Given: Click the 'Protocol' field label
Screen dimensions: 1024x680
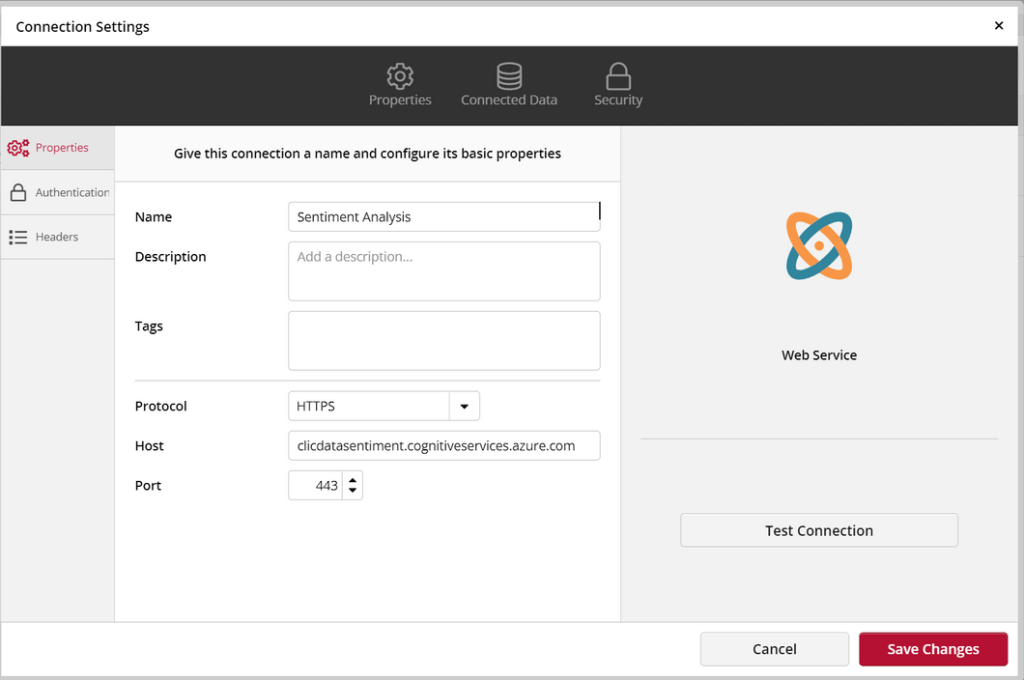Looking at the screenshot, I should click(x=161, y=406).
